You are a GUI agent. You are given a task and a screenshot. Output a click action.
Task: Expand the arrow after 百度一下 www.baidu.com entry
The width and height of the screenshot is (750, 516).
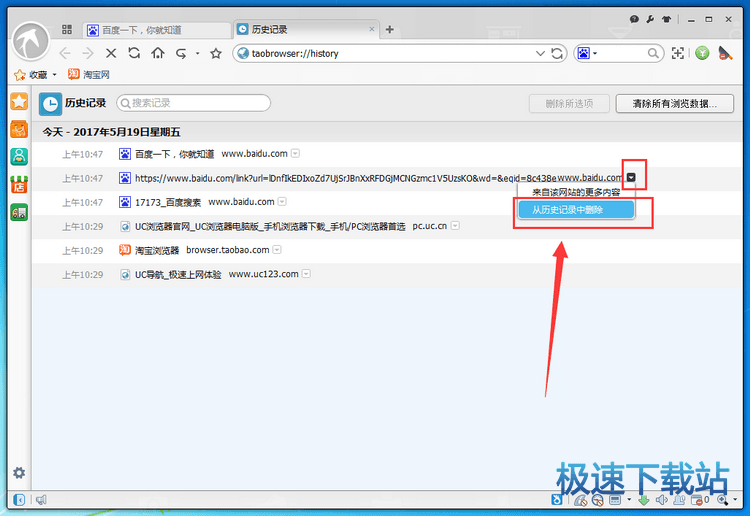point(296,154)
